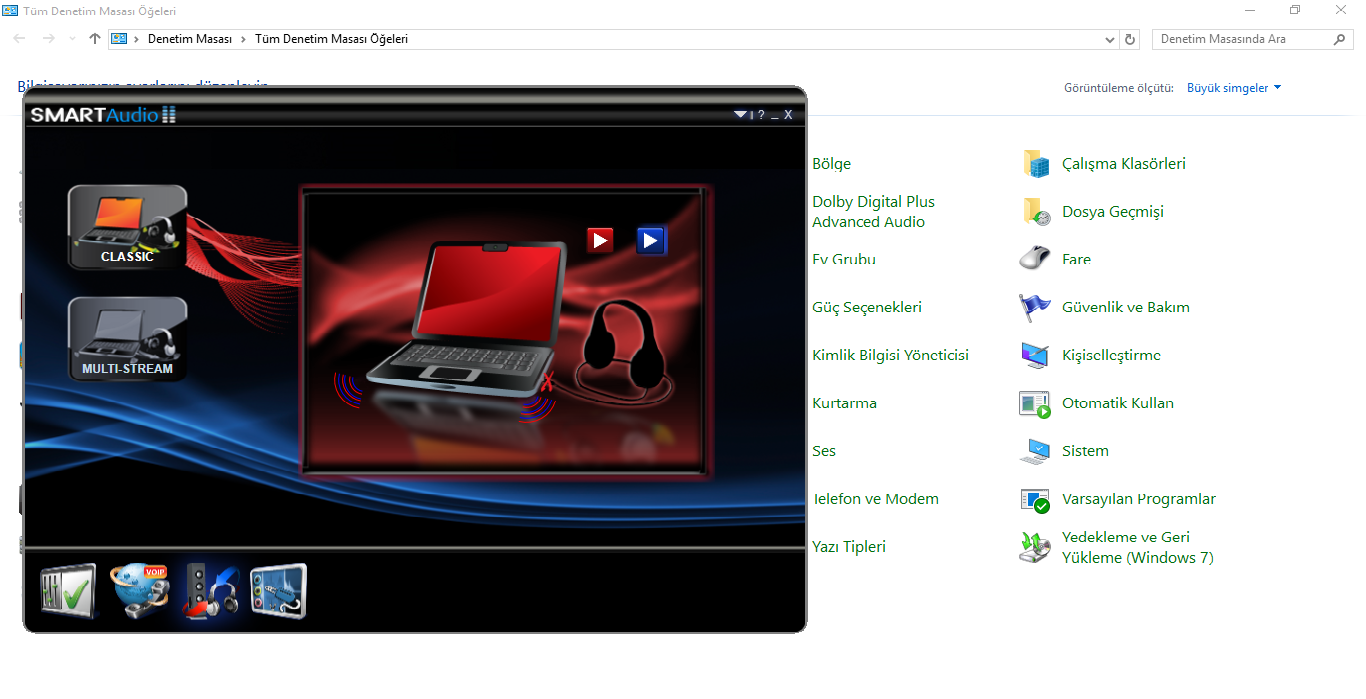Select the MULTI-STREAM audio mode
Screen dimensions: 1366x699
pos(127,339)
